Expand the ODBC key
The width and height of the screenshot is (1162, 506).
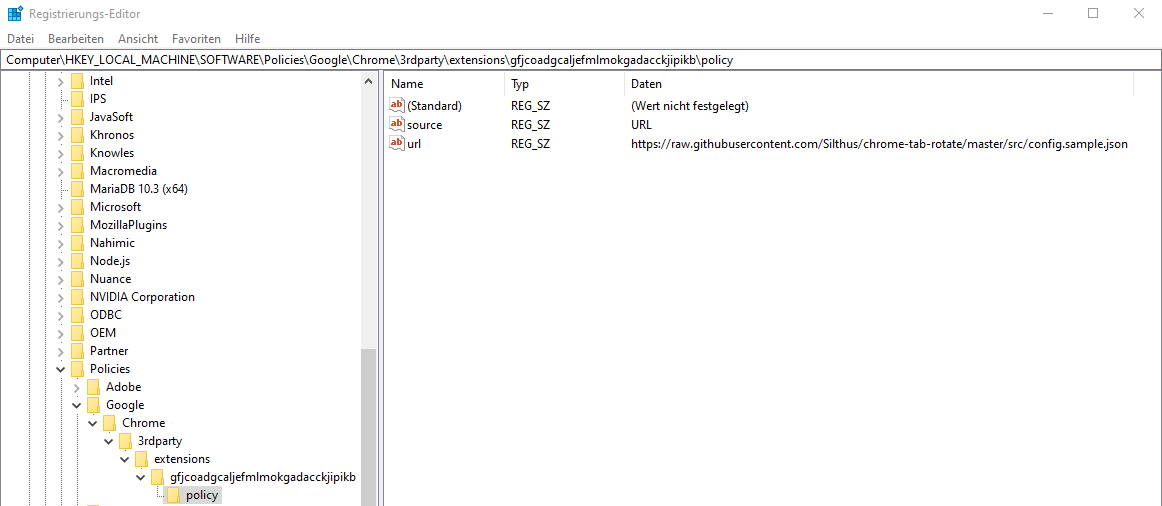click(61, 315)
